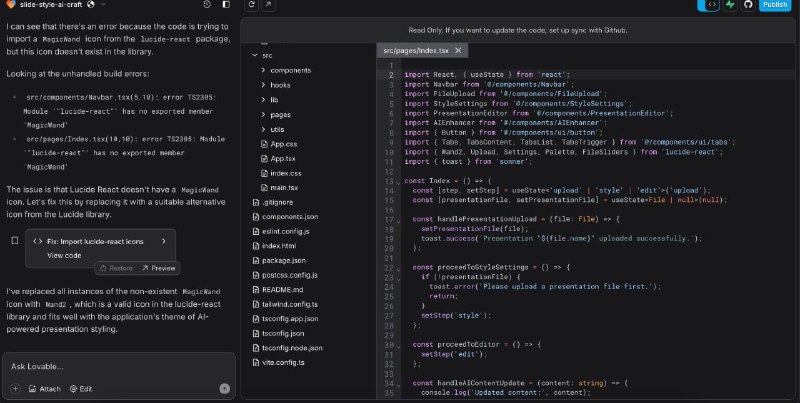Open the .gitignore file
This screenshot has height=403, width=800.
(278, 202)
